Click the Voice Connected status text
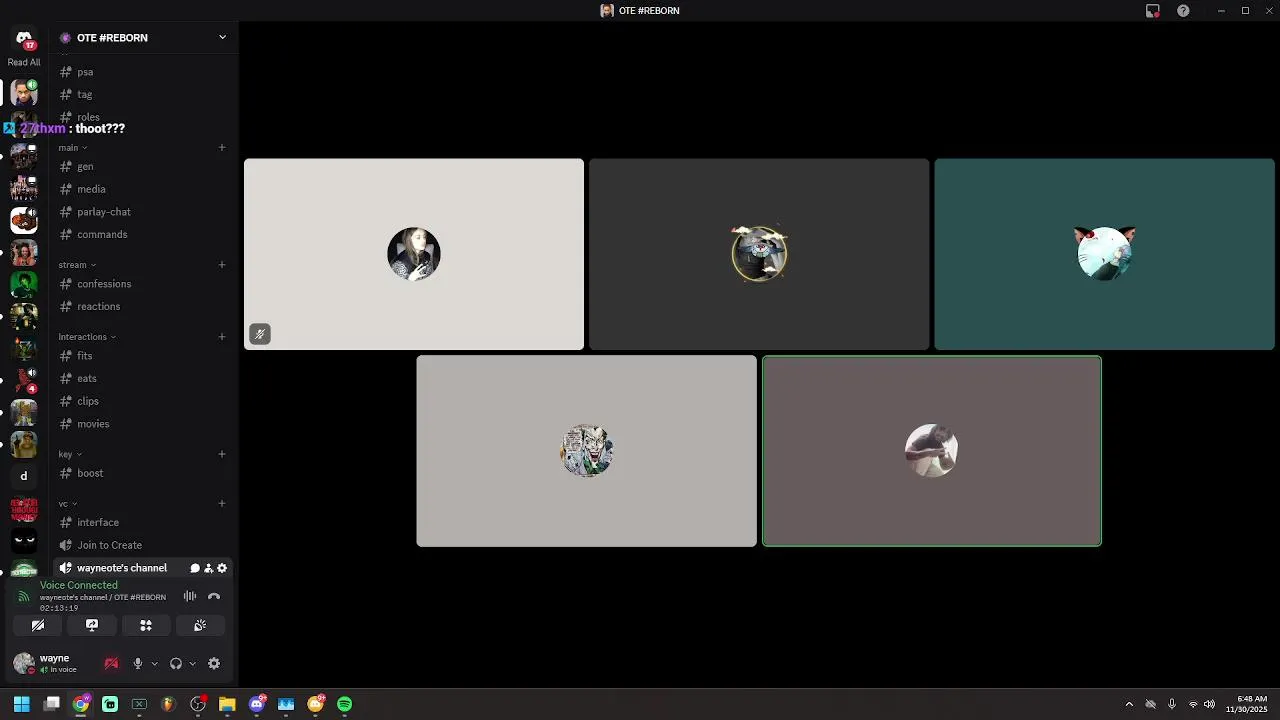The width and height of the screenshot is (1280, 720). pos(79,585)
